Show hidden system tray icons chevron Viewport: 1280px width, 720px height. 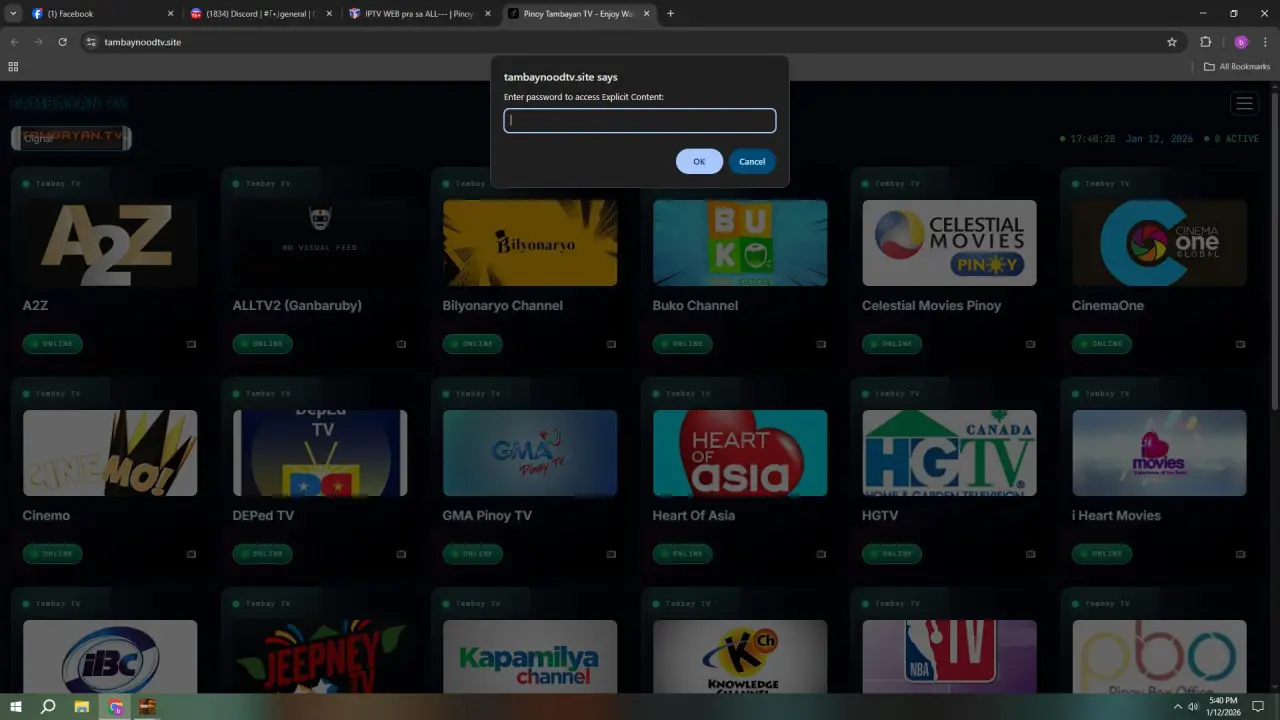click(x=1177, y=707)
